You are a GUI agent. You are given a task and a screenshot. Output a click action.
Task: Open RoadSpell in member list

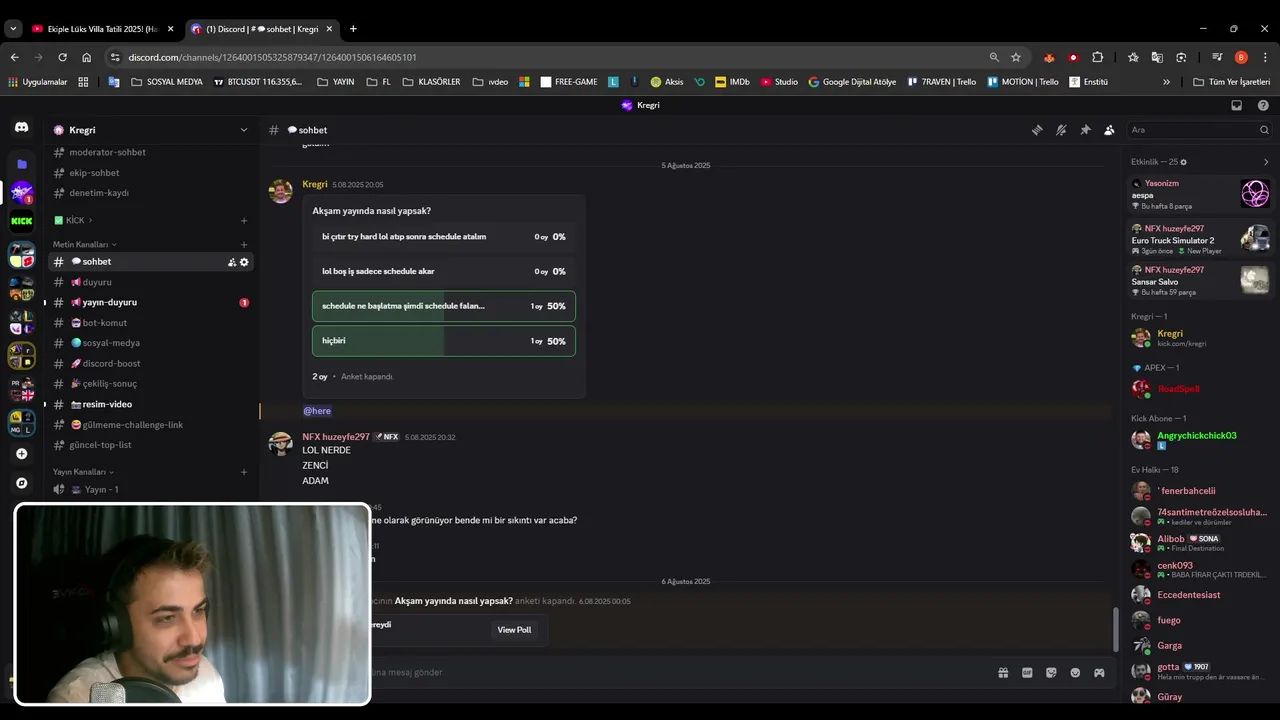click(x=1178, y=389)
